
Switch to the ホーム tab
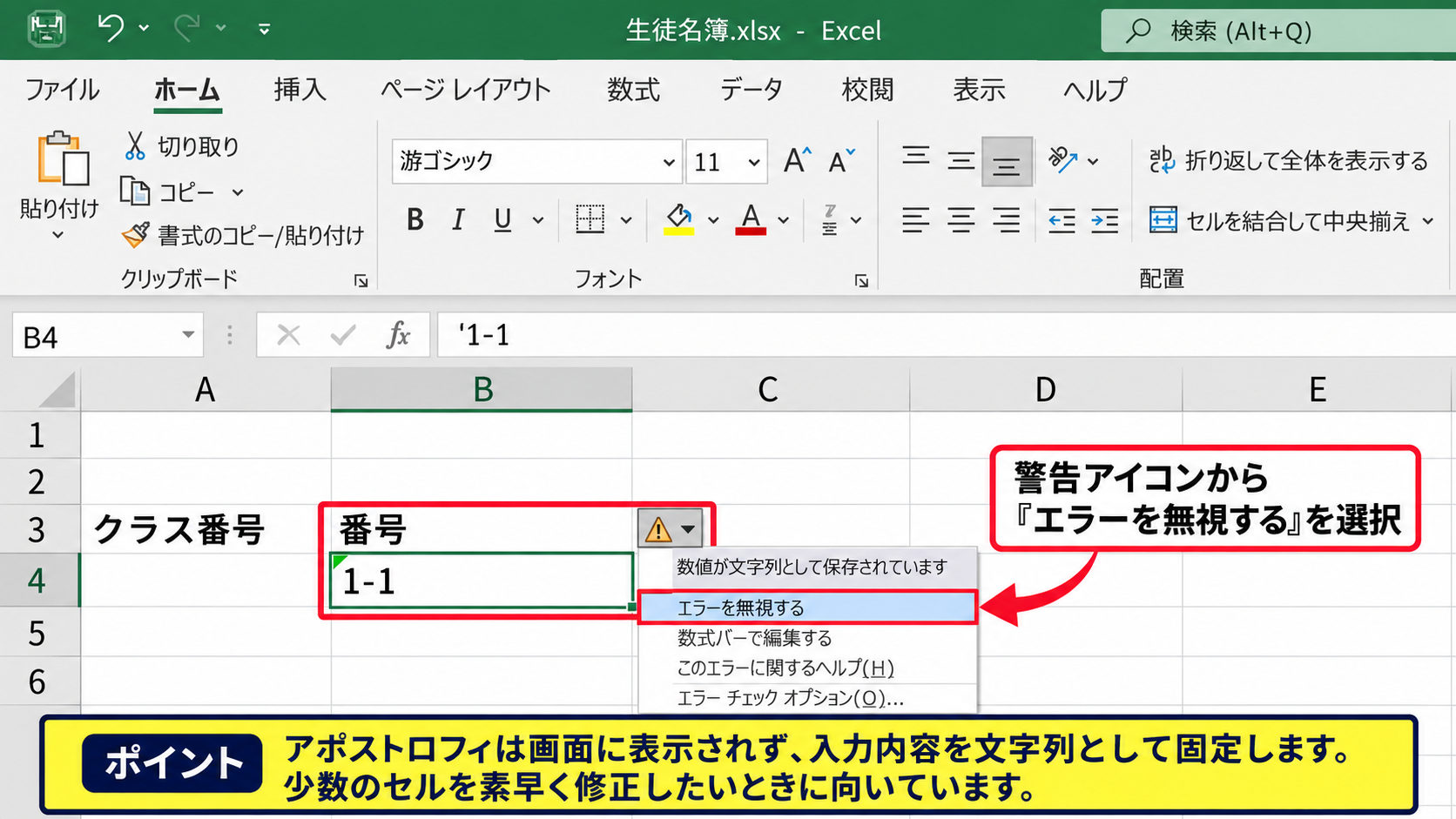[x=187, y=90]
